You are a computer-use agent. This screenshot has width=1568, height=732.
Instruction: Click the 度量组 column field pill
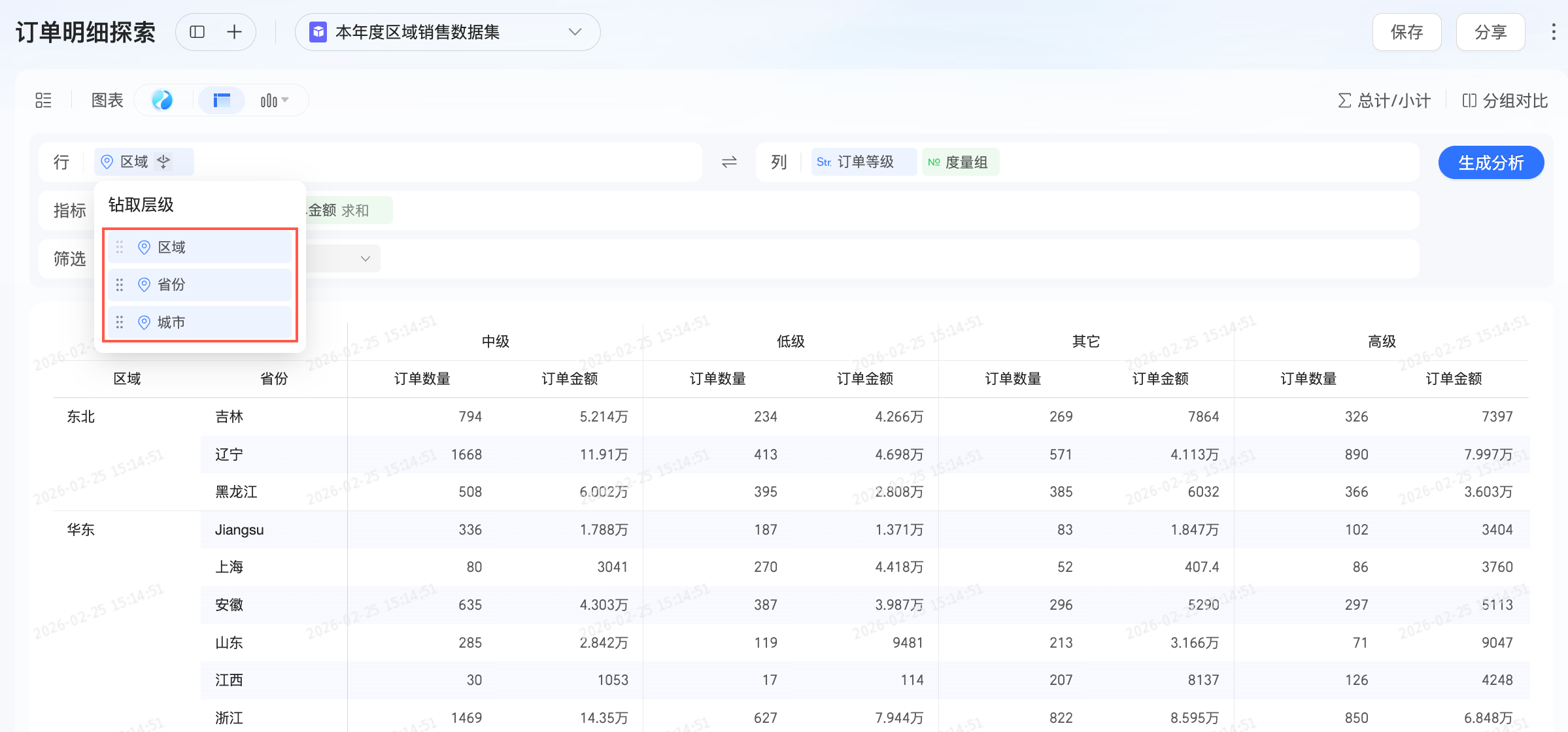click(960, 161)
